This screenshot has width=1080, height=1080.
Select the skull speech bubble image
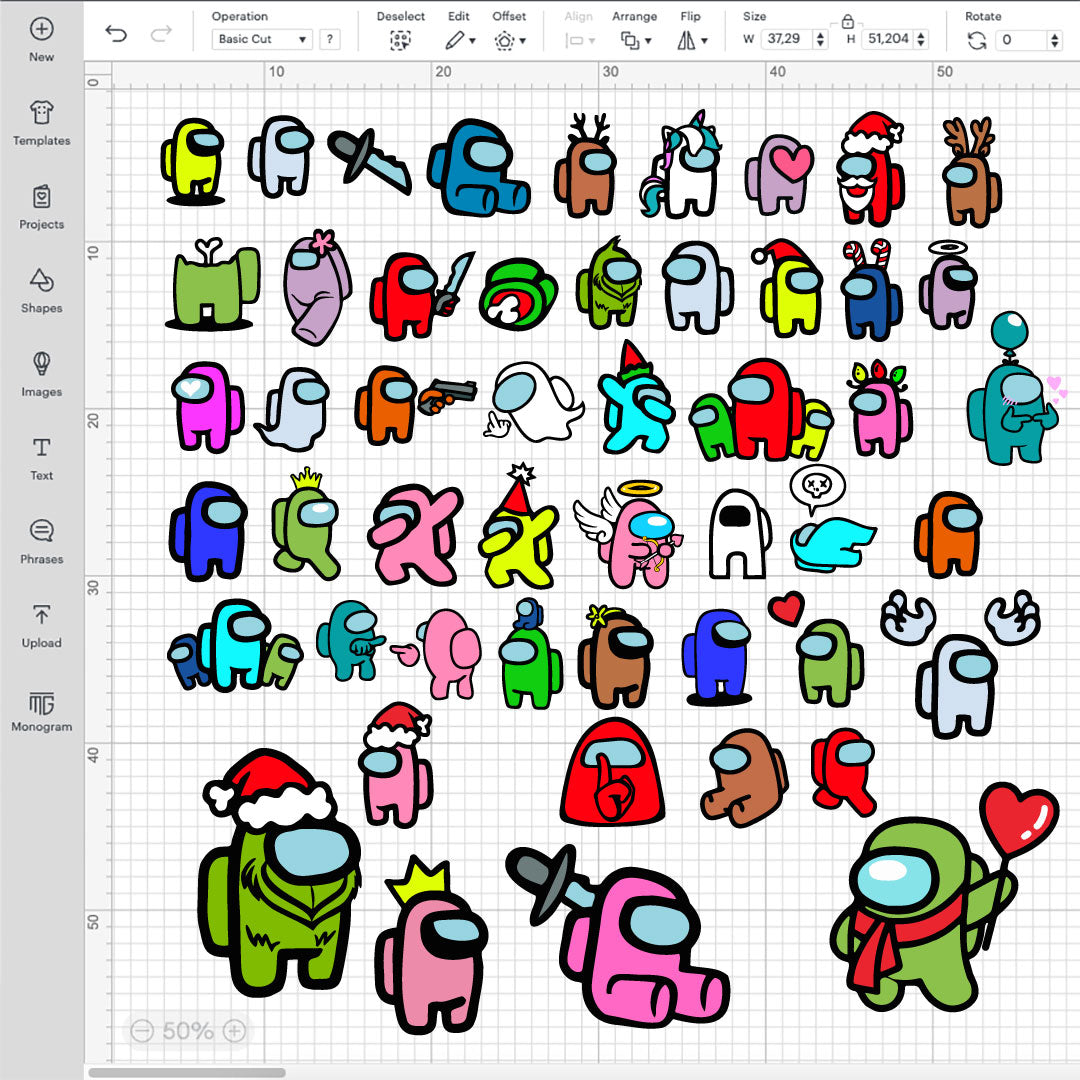point(817,489)
